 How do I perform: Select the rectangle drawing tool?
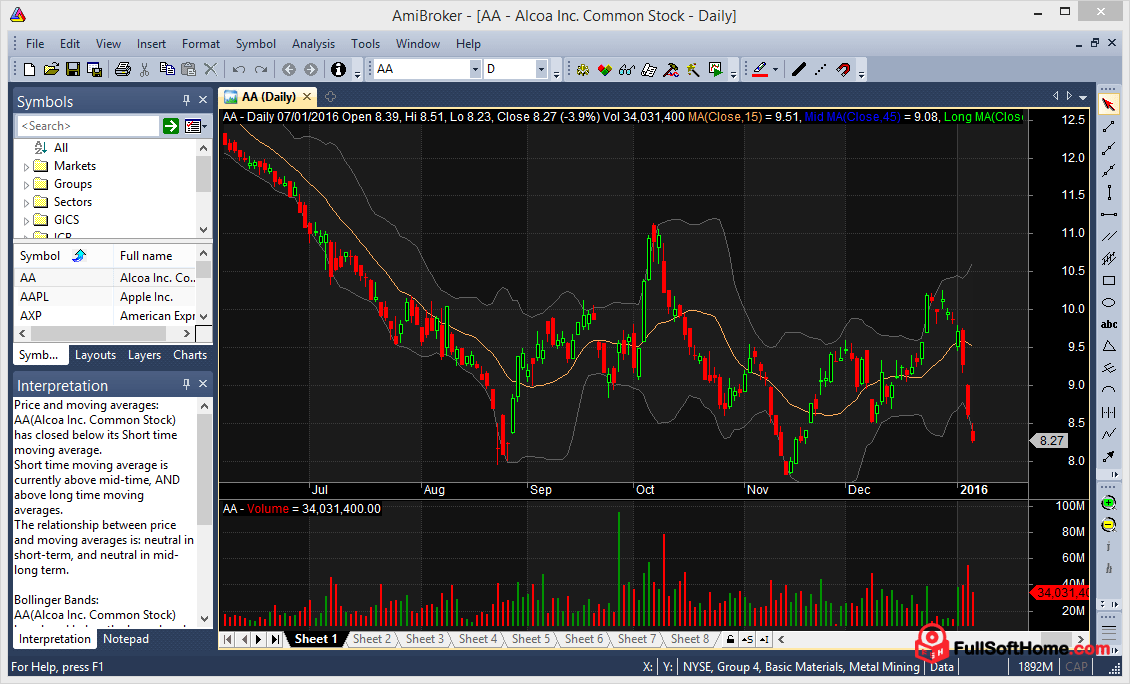[x=1108, y=280]
